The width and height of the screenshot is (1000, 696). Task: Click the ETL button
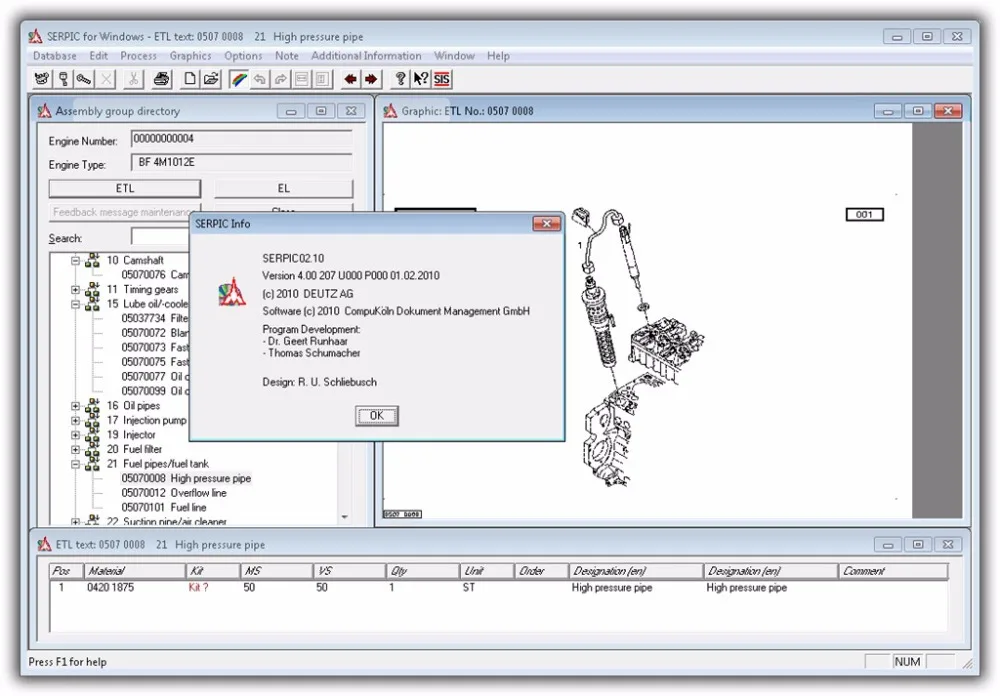coord(124,188)
